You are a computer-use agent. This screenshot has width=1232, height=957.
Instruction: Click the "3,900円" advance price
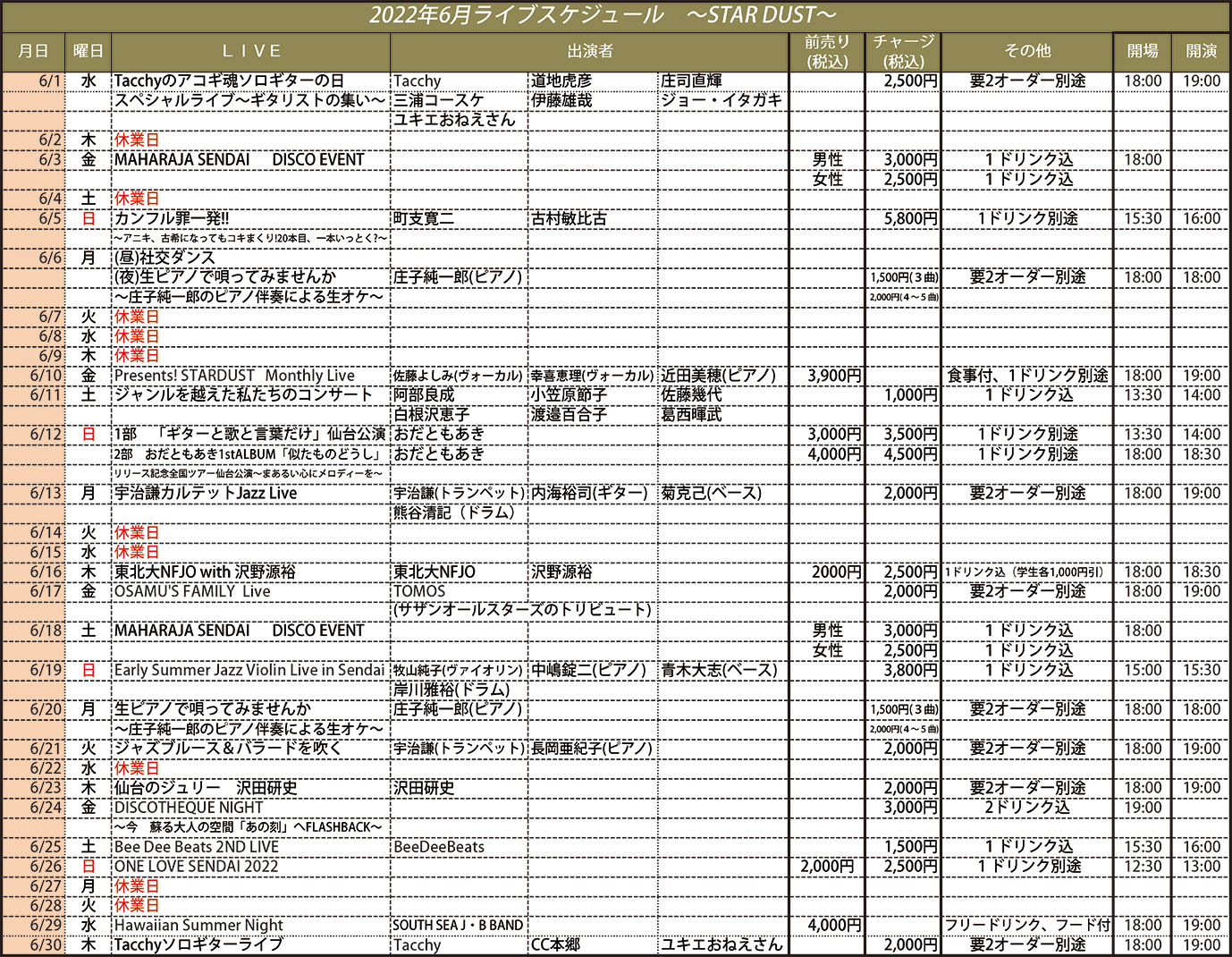pos(834,376)
